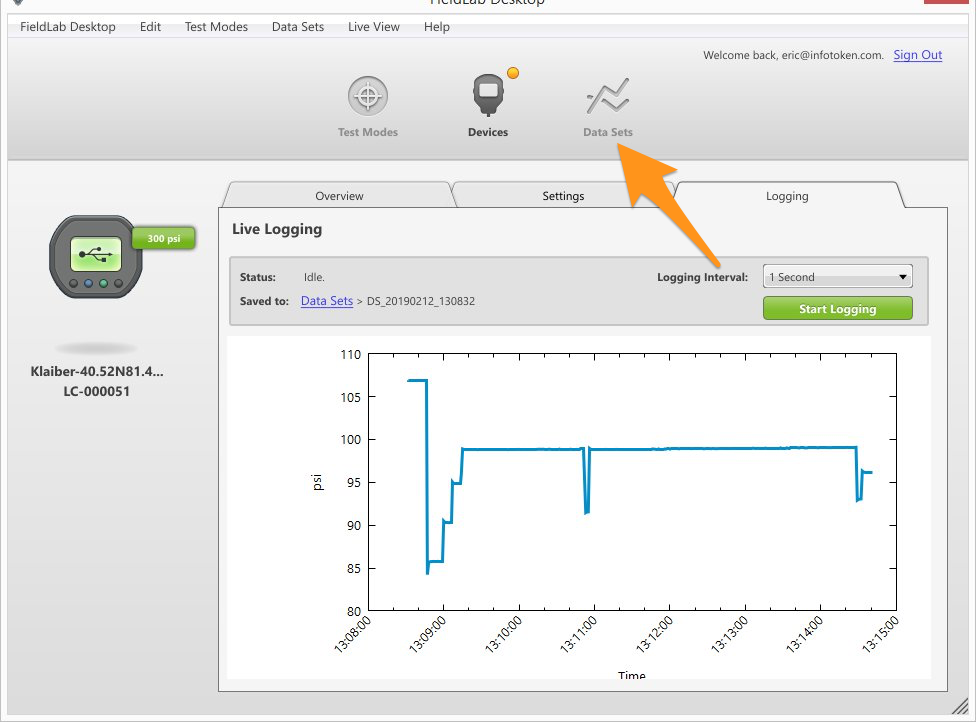
Task: Click the device name Klaiber-40.52N81.4...
Action: [96, 371]
